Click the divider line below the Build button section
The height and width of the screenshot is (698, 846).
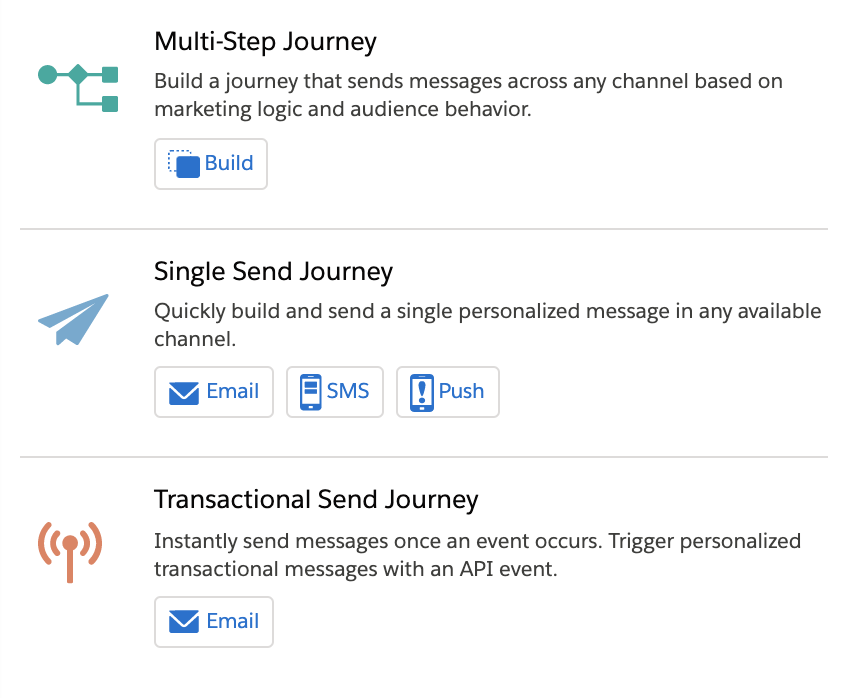[x=424, y=229]
